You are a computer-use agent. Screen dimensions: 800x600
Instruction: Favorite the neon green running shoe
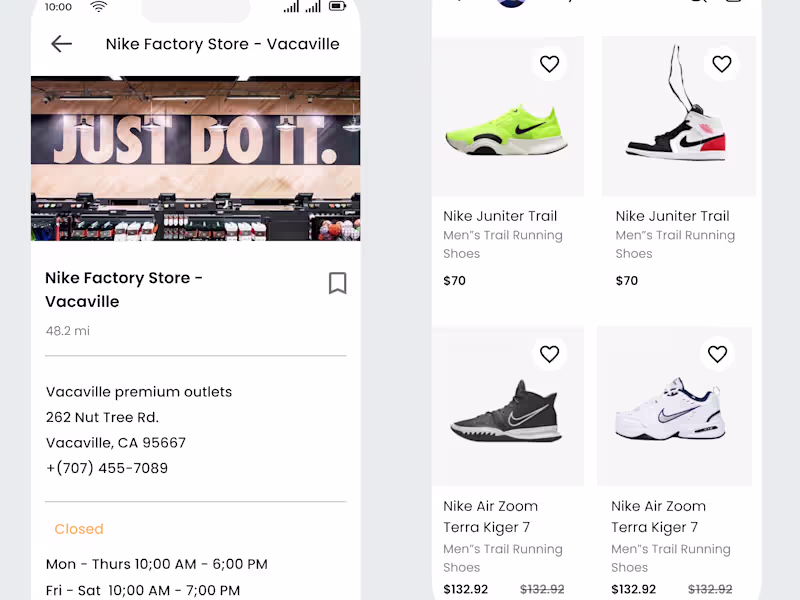[x=549, y=64]
